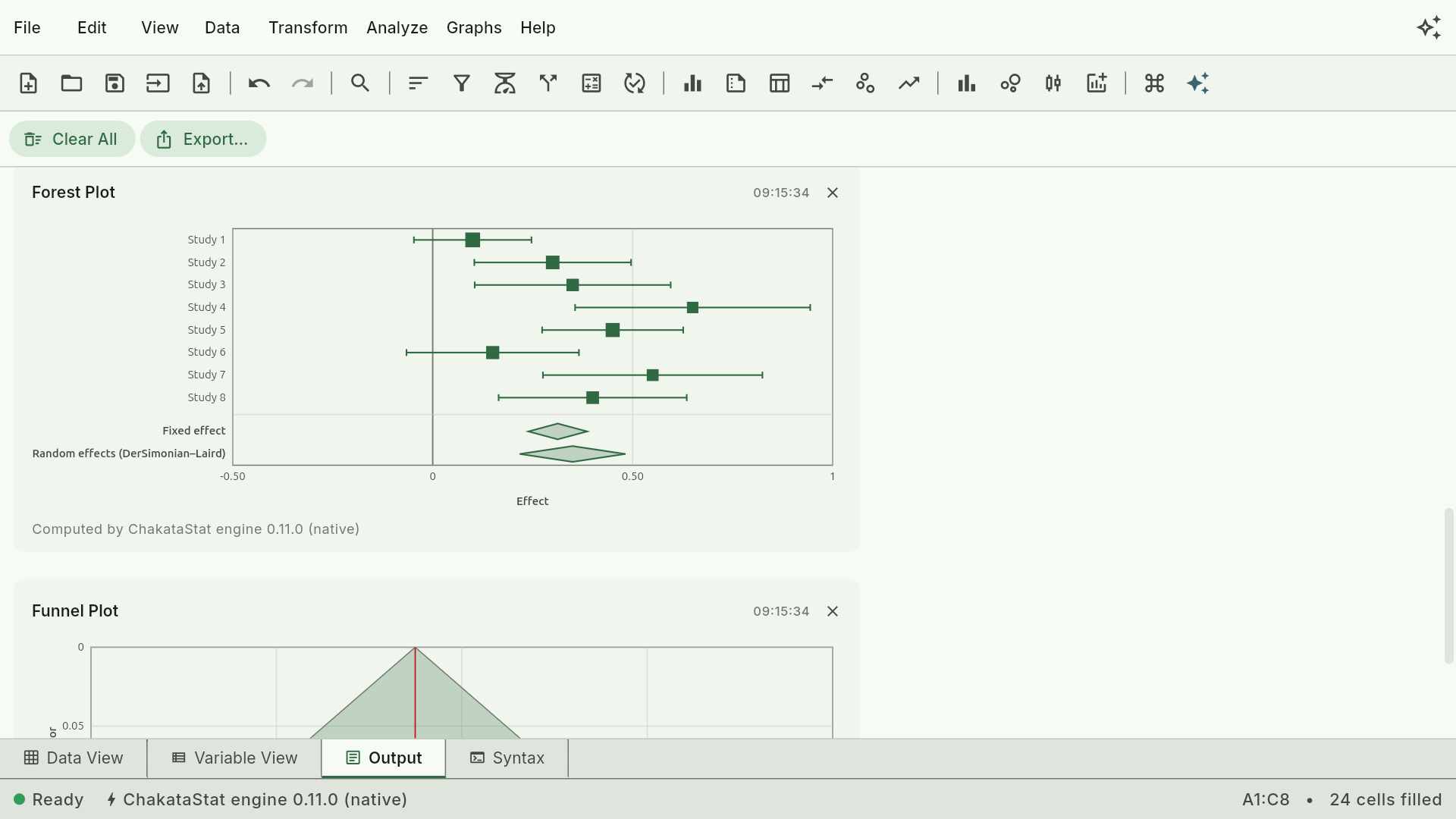1456x819 pixels.
Task: Close the Funnel Plot output card
Action: [x=833, y=611]
